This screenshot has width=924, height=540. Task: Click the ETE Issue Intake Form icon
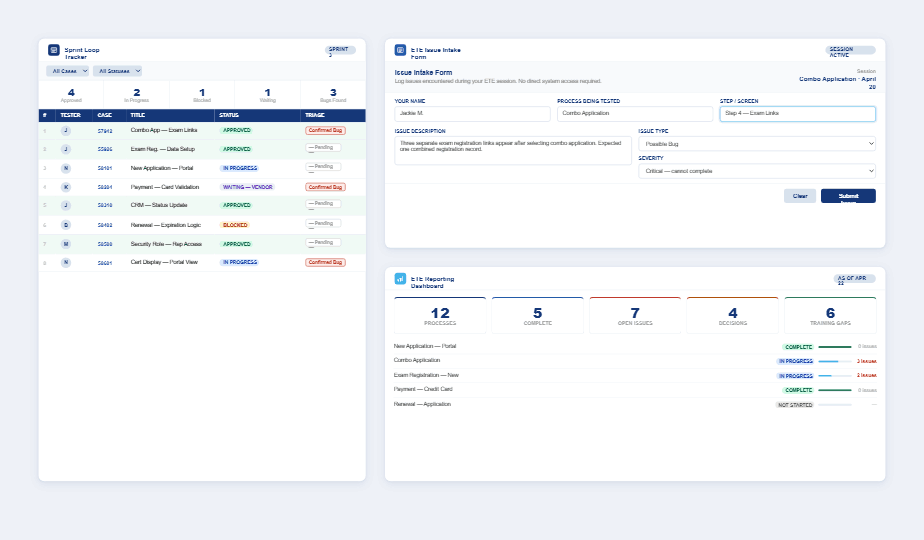click(400, 50)
